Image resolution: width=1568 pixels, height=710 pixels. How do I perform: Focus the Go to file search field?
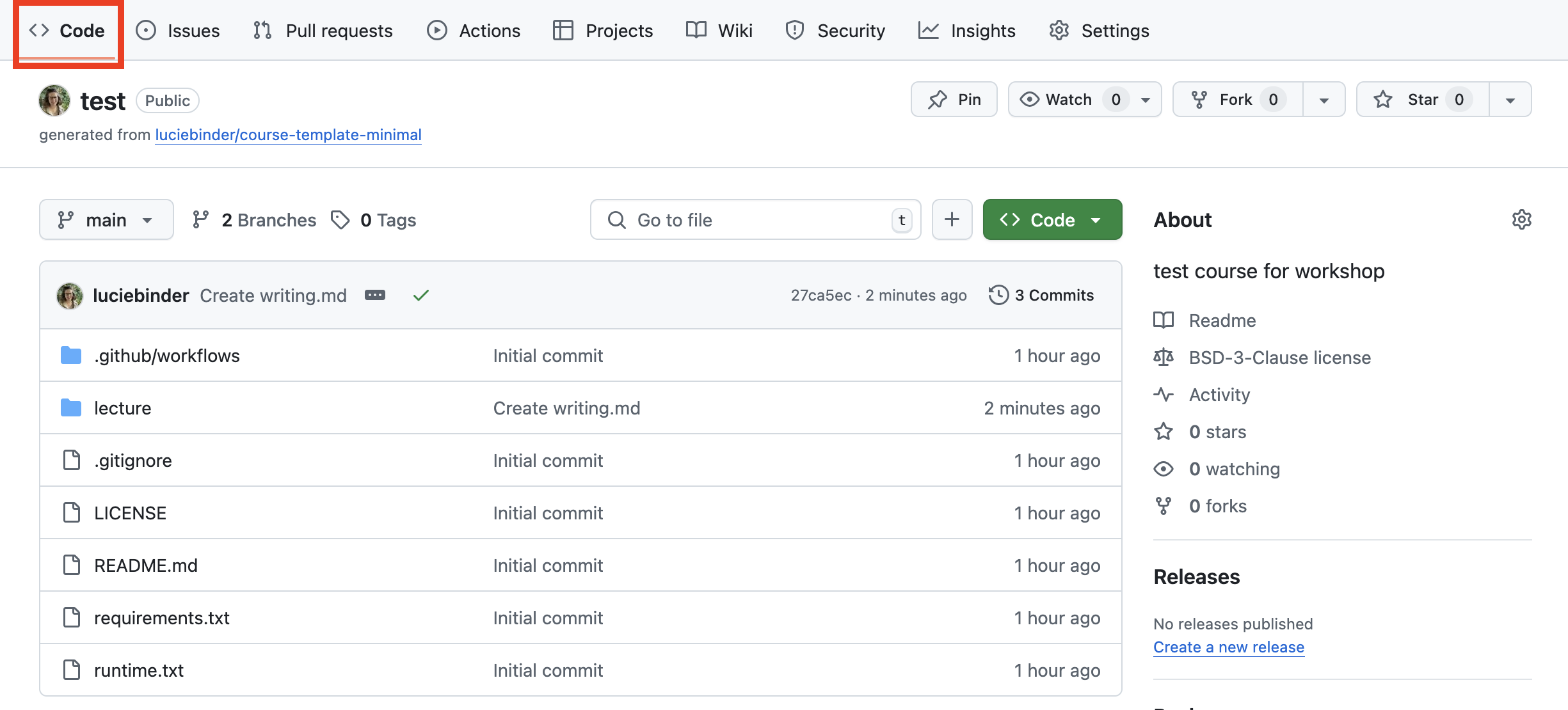point(755,220)
